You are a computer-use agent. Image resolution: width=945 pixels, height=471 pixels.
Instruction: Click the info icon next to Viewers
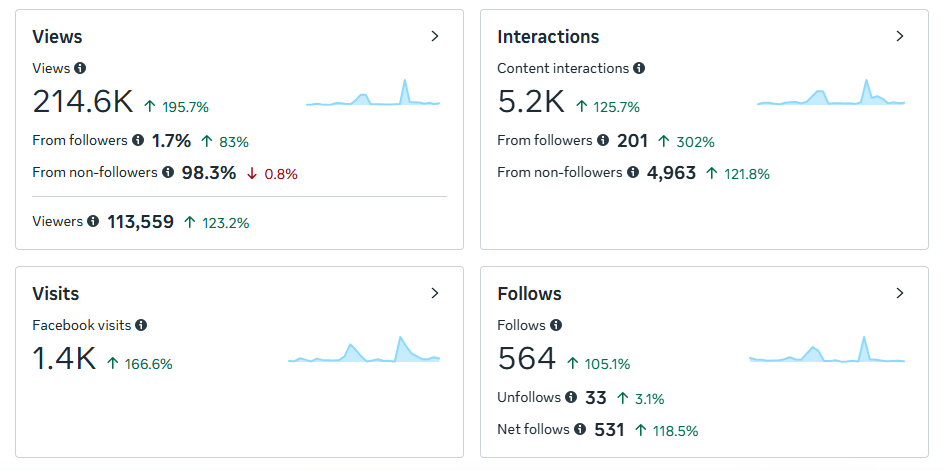pos(93,221)
